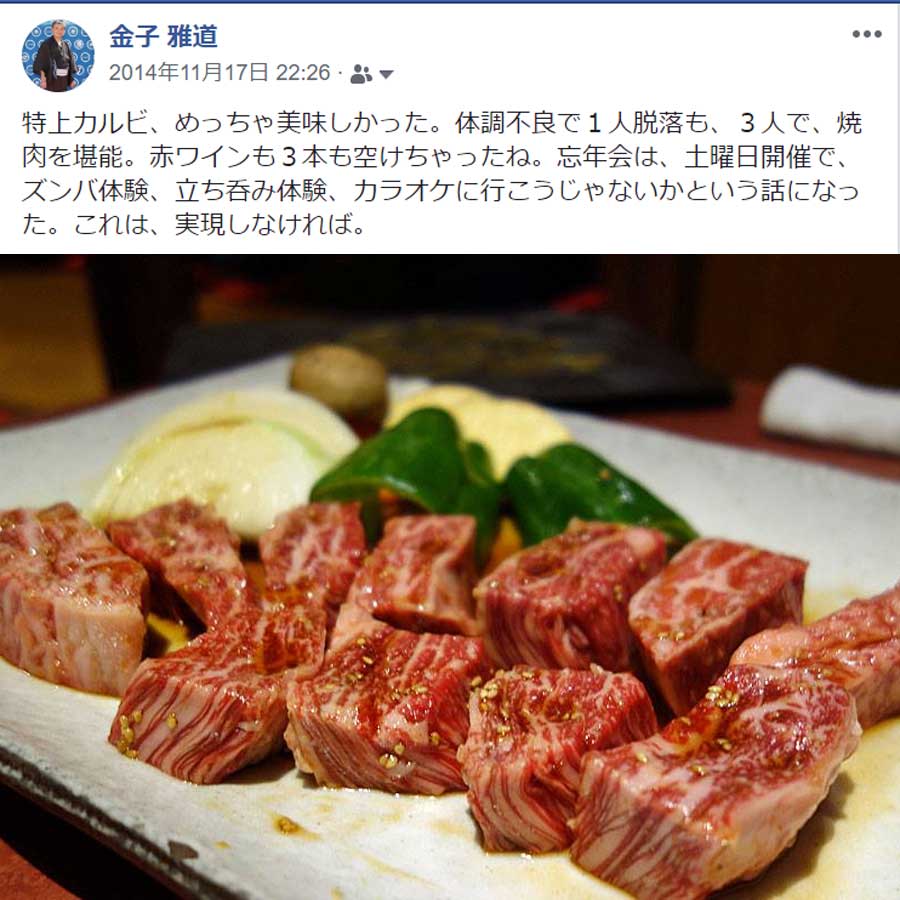Click the word 忘年会 in the post
900x900 pixels.
point(594,157)
